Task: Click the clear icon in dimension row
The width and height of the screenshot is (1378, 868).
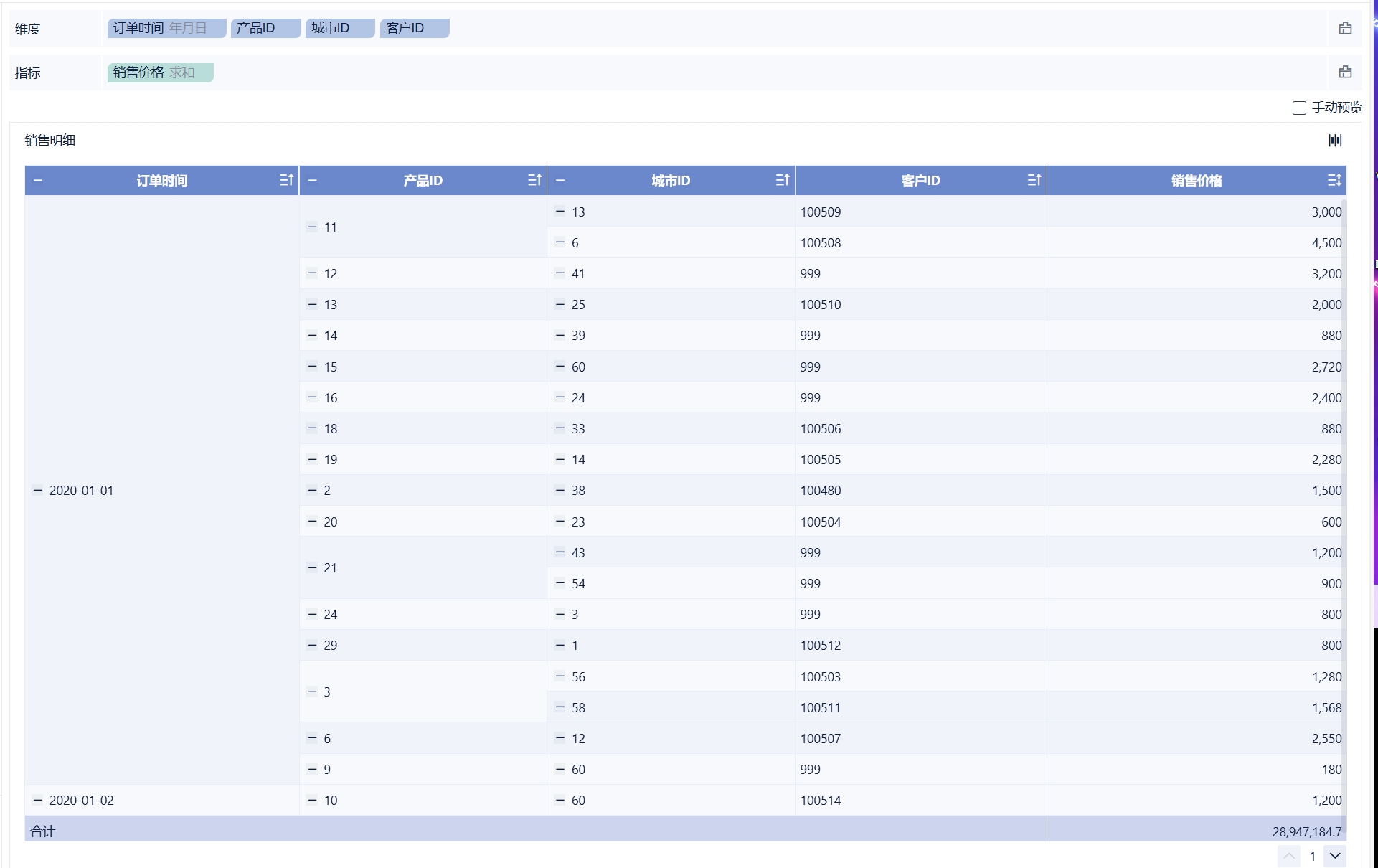Action: [1345, 28]
